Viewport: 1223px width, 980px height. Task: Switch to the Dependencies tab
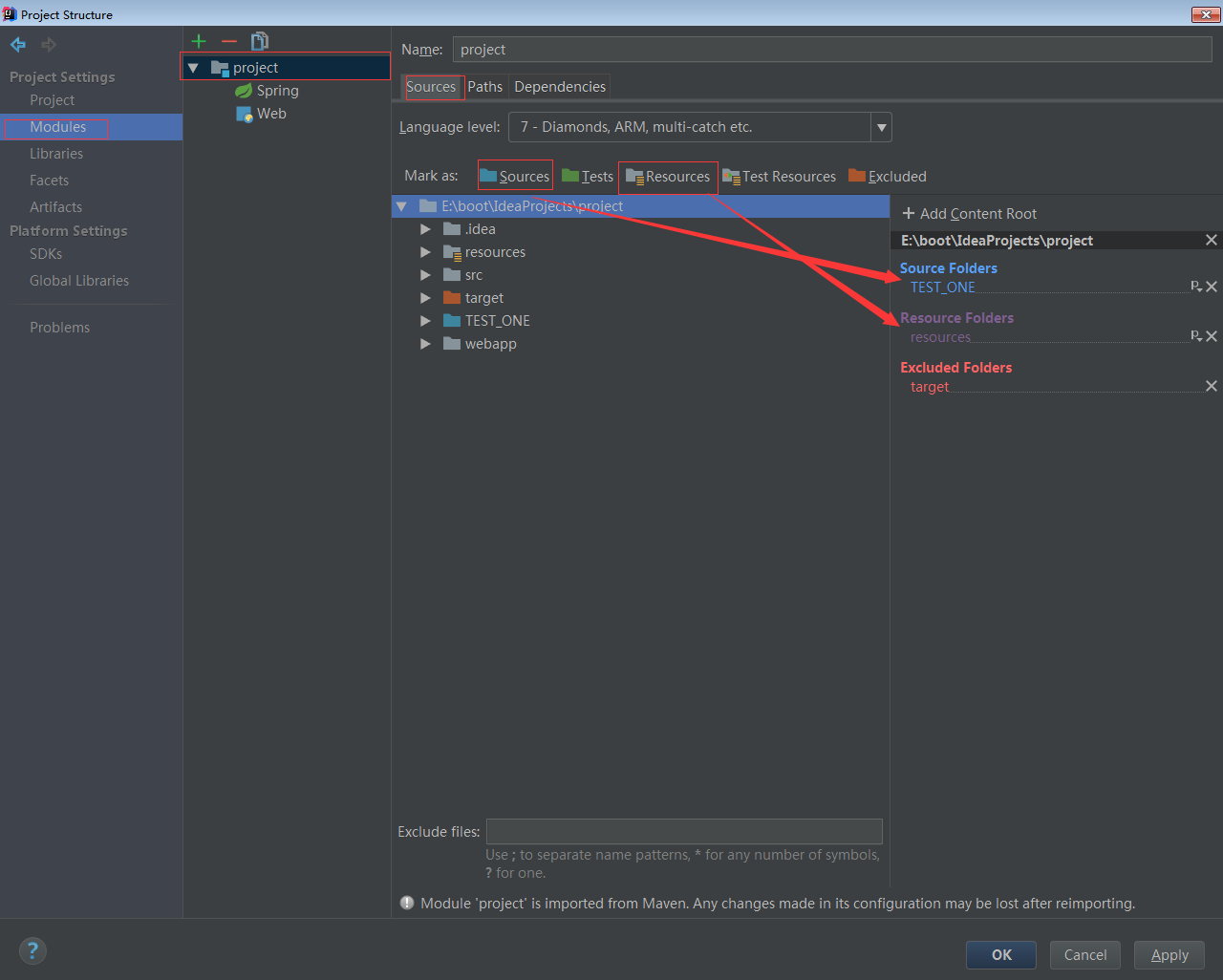click(x=560, y=87)
